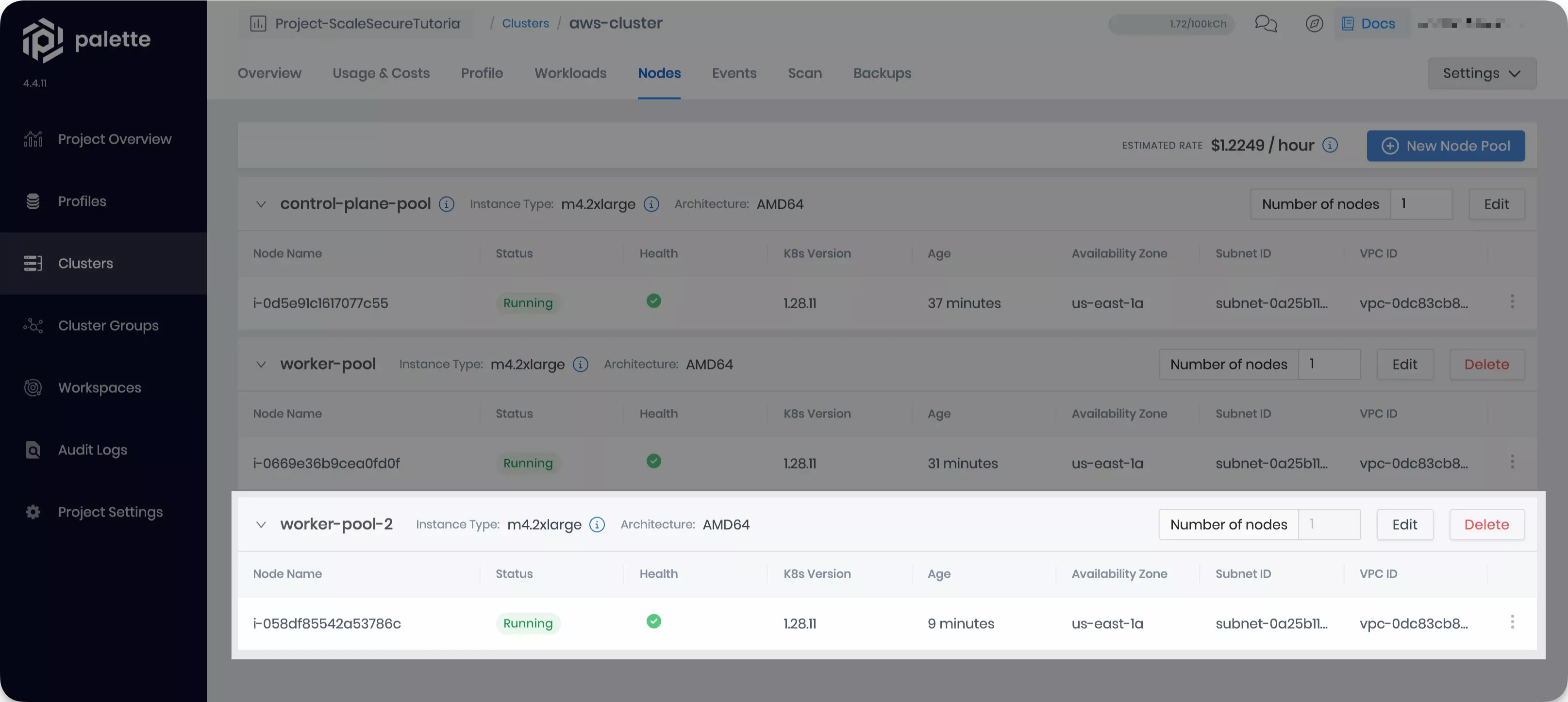Screen dimensions: 1568x702
Task: Open Profiles in the sidebar
Action: tap(103, 201)
